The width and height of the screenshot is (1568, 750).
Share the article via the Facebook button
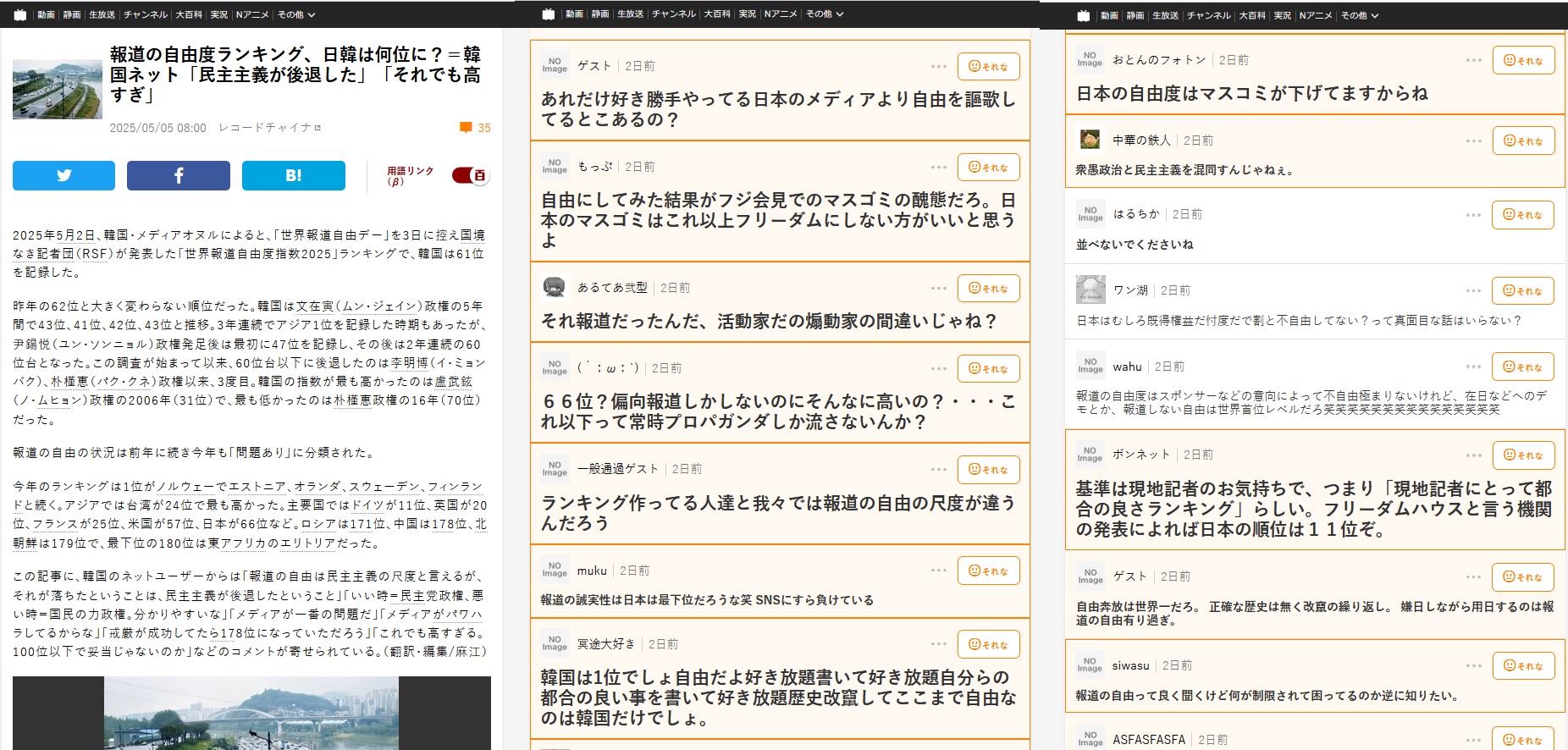coord(179,175)
